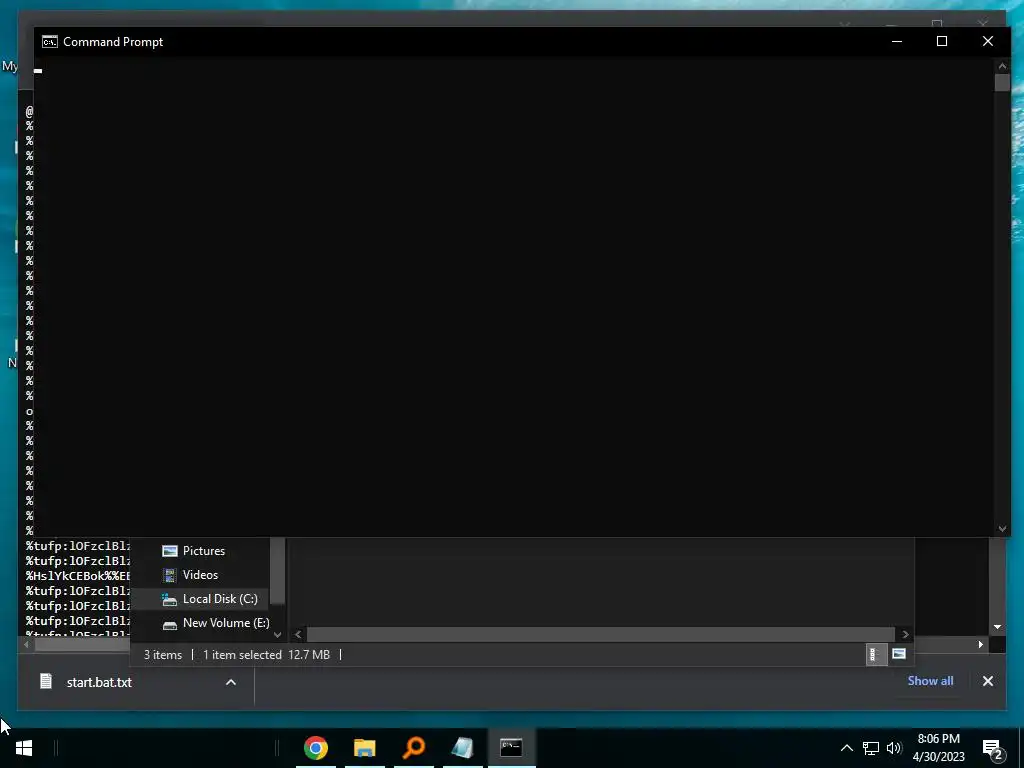Click the start.bat.txt file icon in downloads bar

click(x=46, y=682)
